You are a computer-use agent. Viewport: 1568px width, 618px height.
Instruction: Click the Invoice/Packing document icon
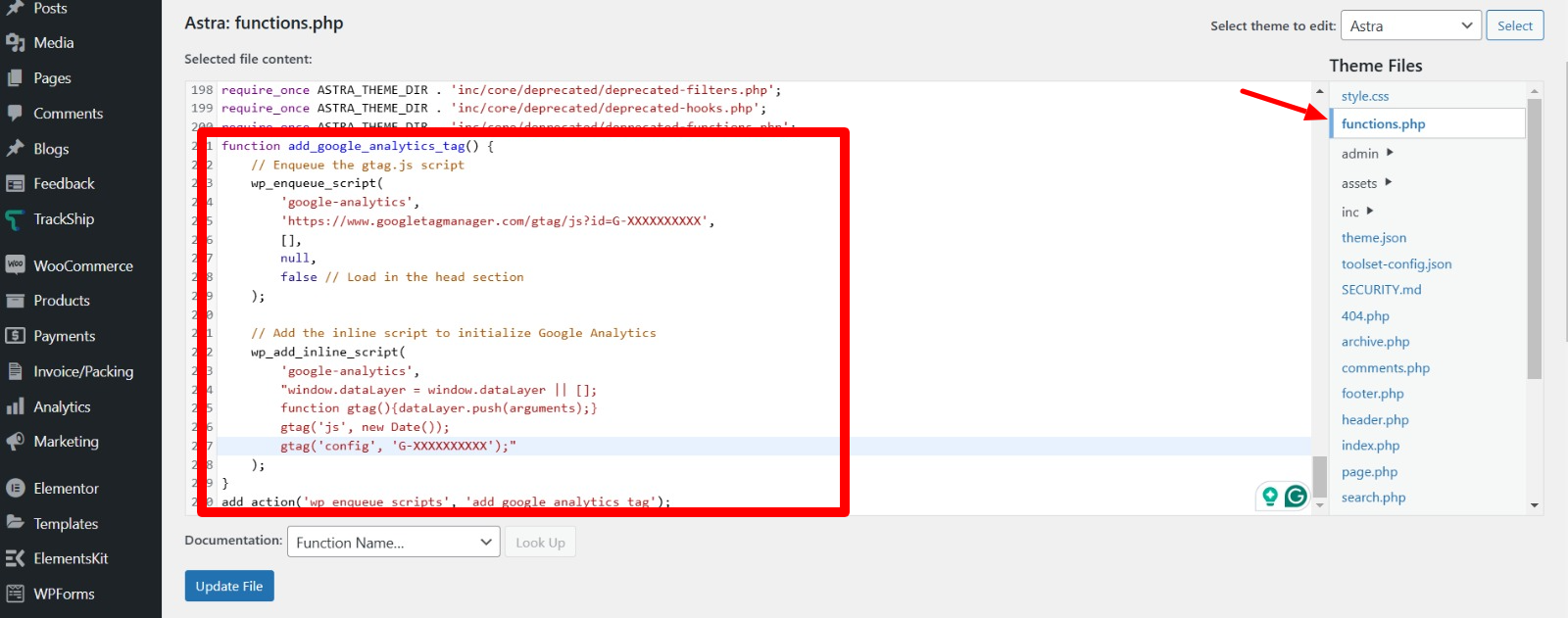[15, 371]
